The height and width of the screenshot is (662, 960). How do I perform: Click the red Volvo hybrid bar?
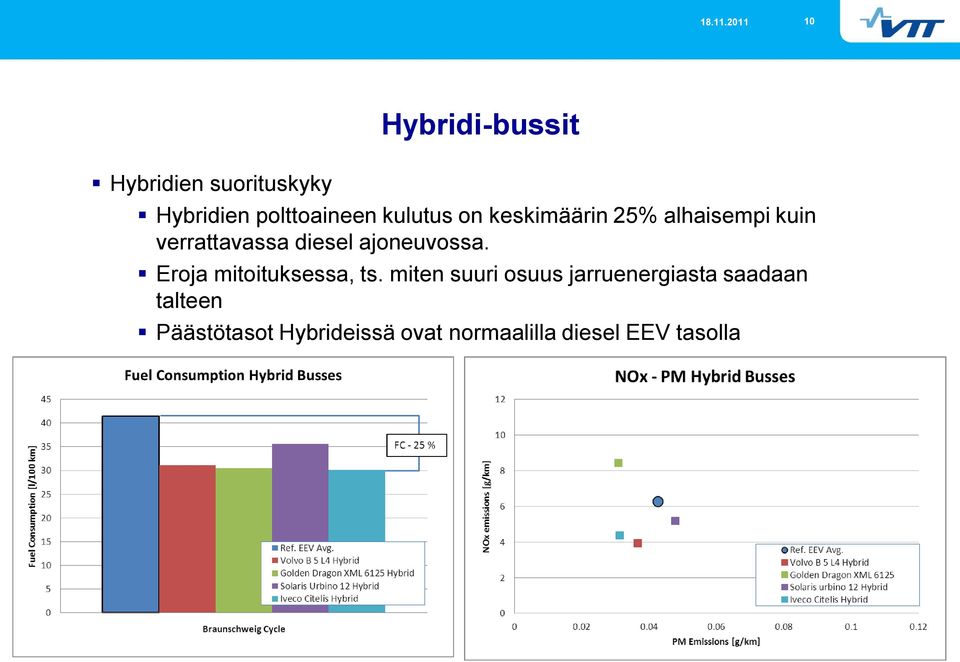(187, 538)
